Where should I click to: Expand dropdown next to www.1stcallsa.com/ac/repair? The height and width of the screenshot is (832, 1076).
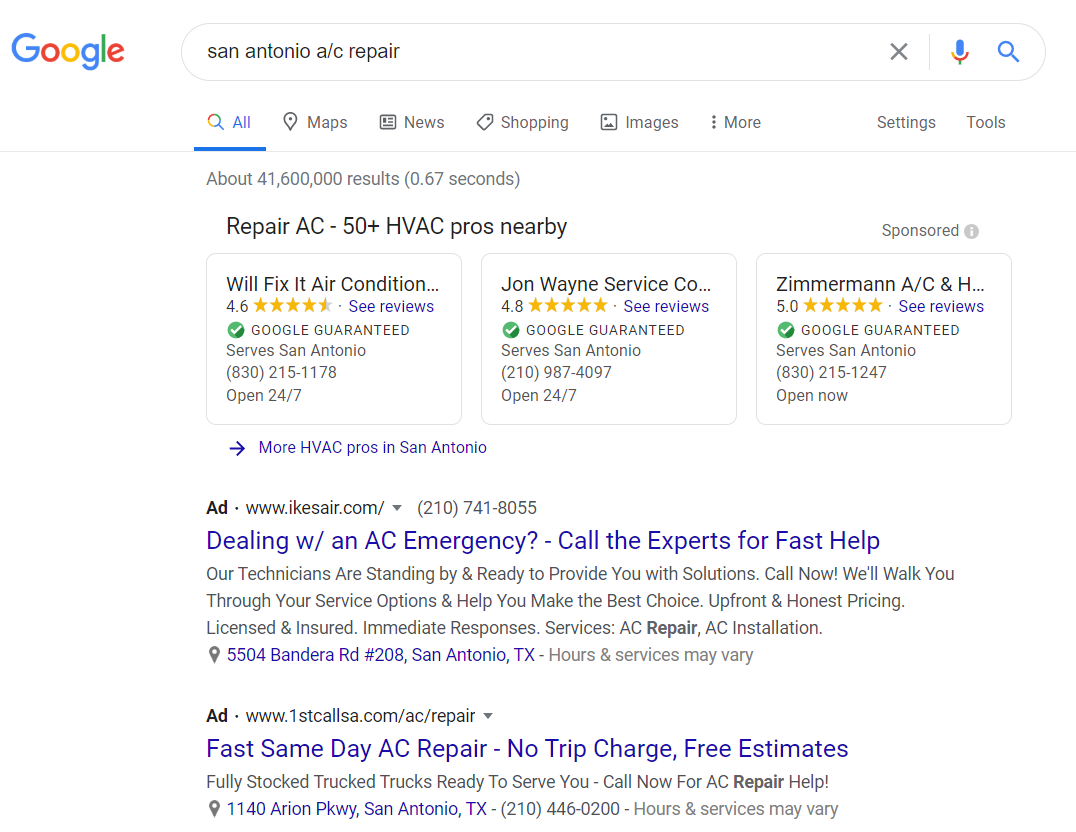coord(488,716)
